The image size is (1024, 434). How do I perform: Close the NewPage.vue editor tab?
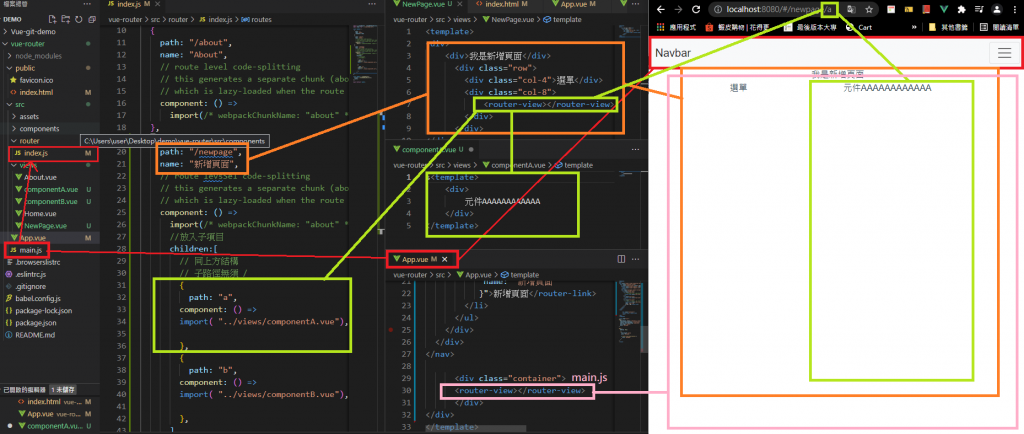458,5
